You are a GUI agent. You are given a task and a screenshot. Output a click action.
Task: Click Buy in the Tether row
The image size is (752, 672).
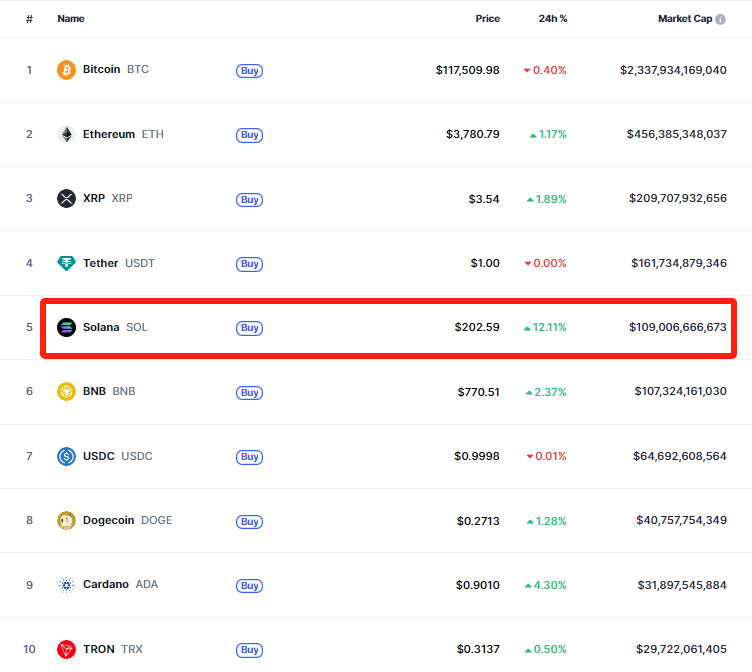(x=249, y=264)
